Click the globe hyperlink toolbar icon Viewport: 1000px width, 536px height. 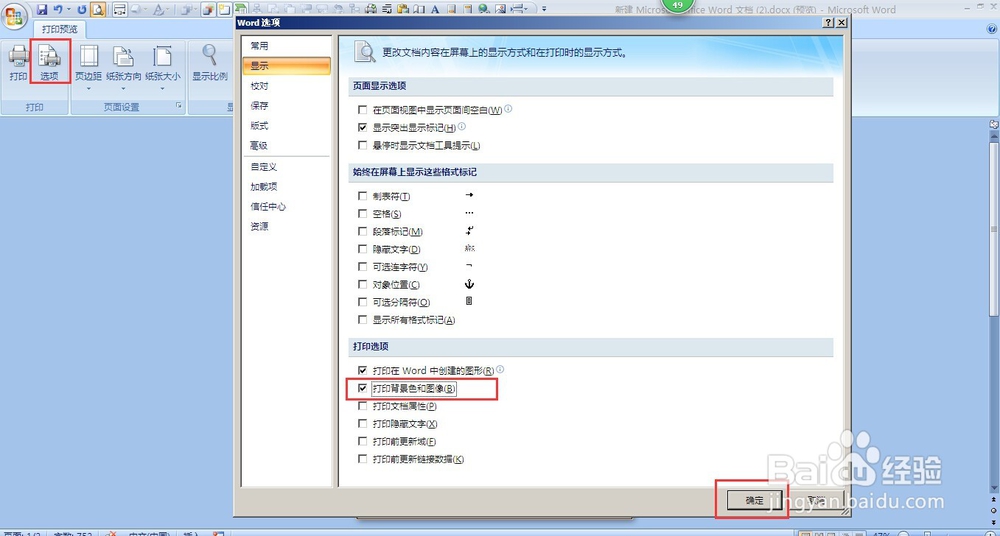click(483, 10)
